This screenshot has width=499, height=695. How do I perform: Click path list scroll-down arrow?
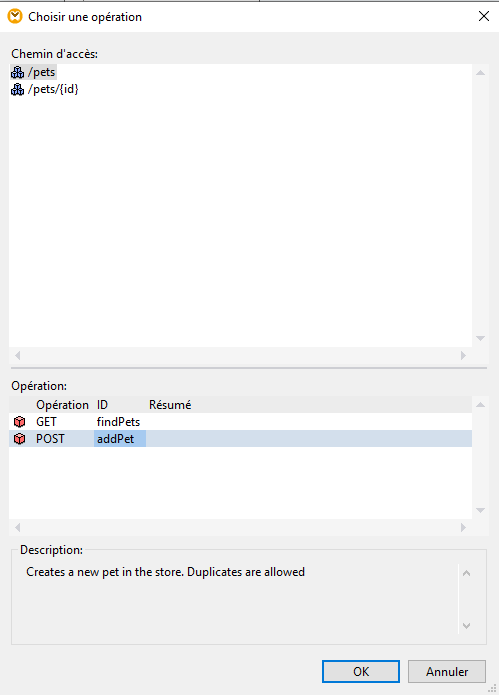(x=480, y=338)
